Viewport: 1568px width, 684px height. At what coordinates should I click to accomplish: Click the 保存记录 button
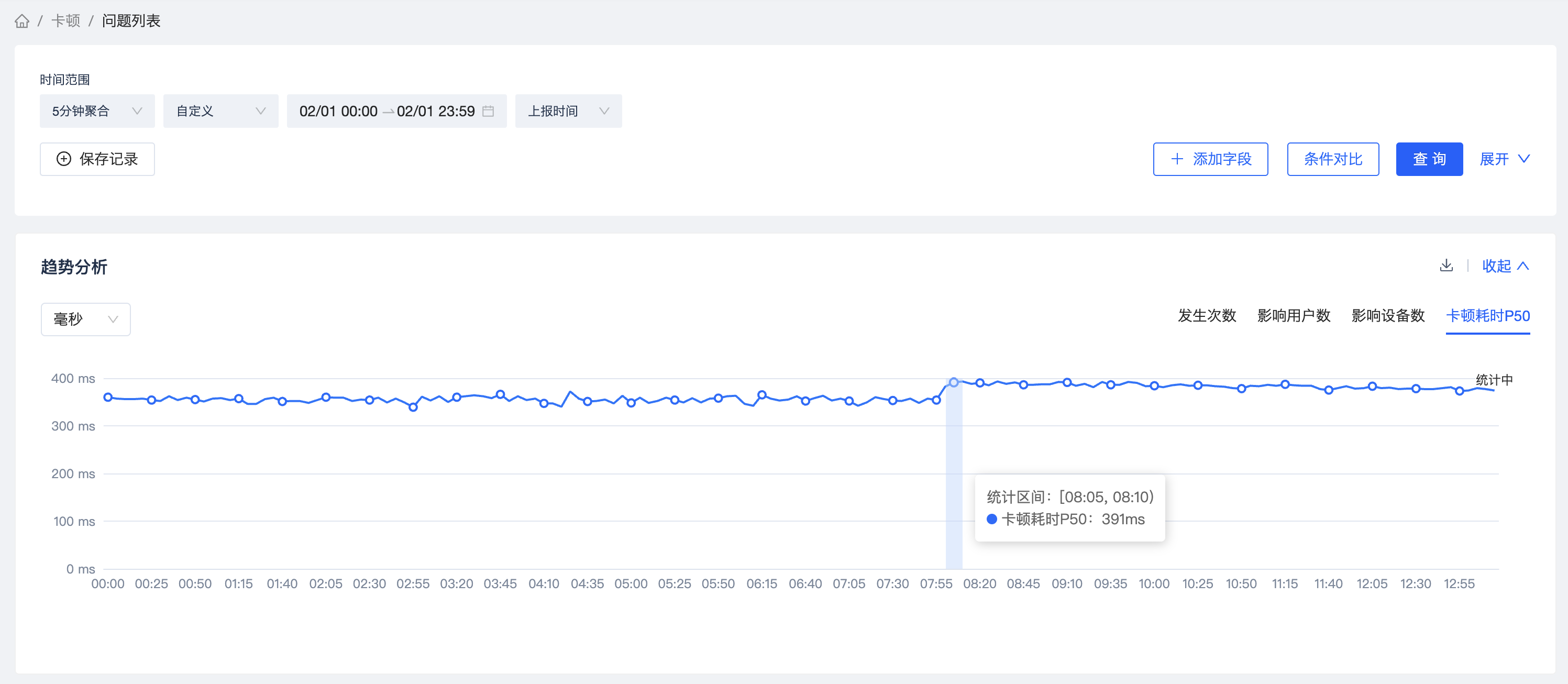click(x=97, y=159)
